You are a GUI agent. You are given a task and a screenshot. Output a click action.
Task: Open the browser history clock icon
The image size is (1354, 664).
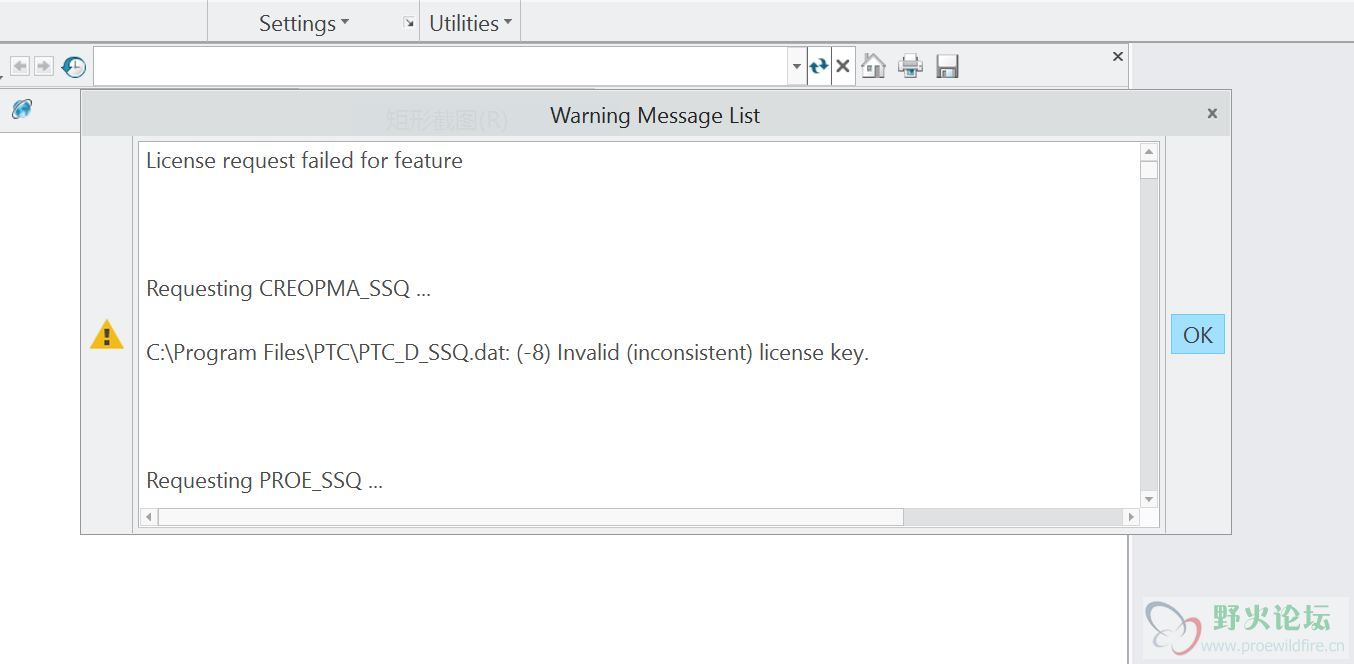coord(74,67)
